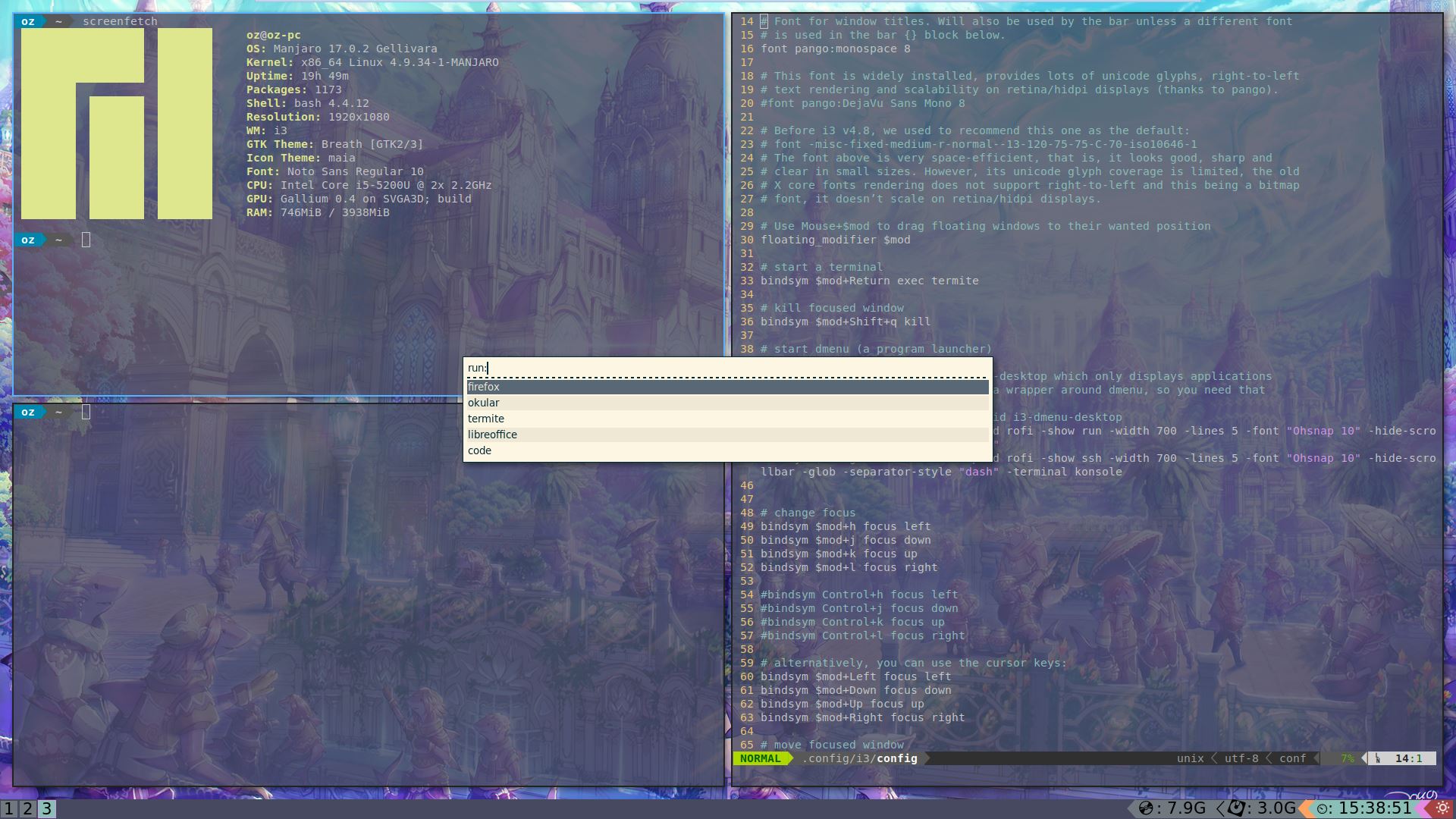This screenshot has width=1456, height=819.
Task: Choose okular from the launcher list
Action: click(x=484, y=403)
